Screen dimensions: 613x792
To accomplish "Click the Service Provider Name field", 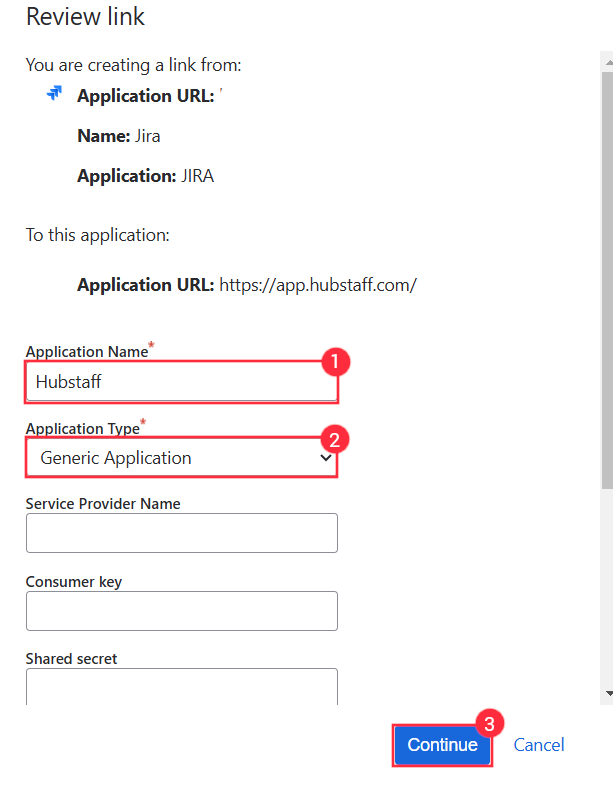I will tap(182, 533).
